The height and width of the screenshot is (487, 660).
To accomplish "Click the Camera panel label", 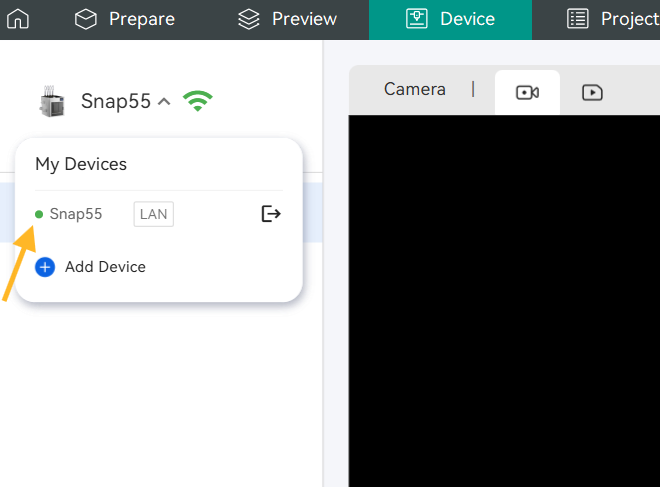I will [x=414, y=90].
